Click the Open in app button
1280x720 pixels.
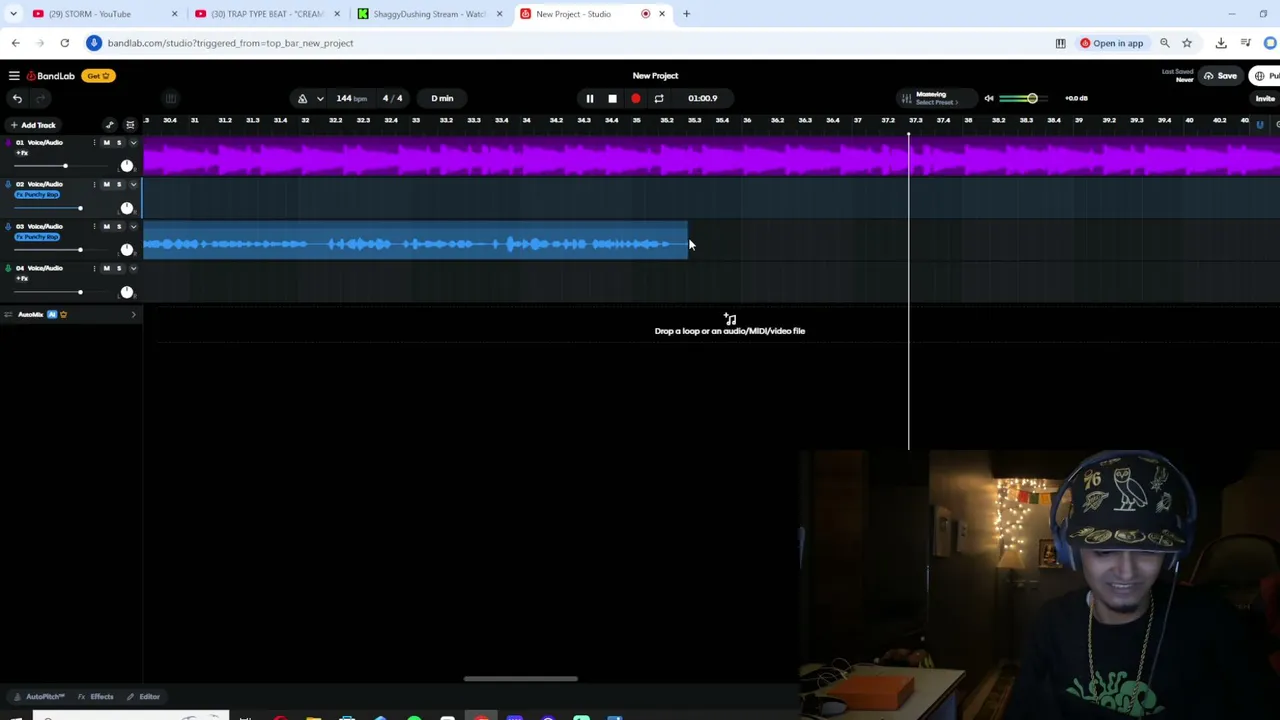coord(1111,43)
